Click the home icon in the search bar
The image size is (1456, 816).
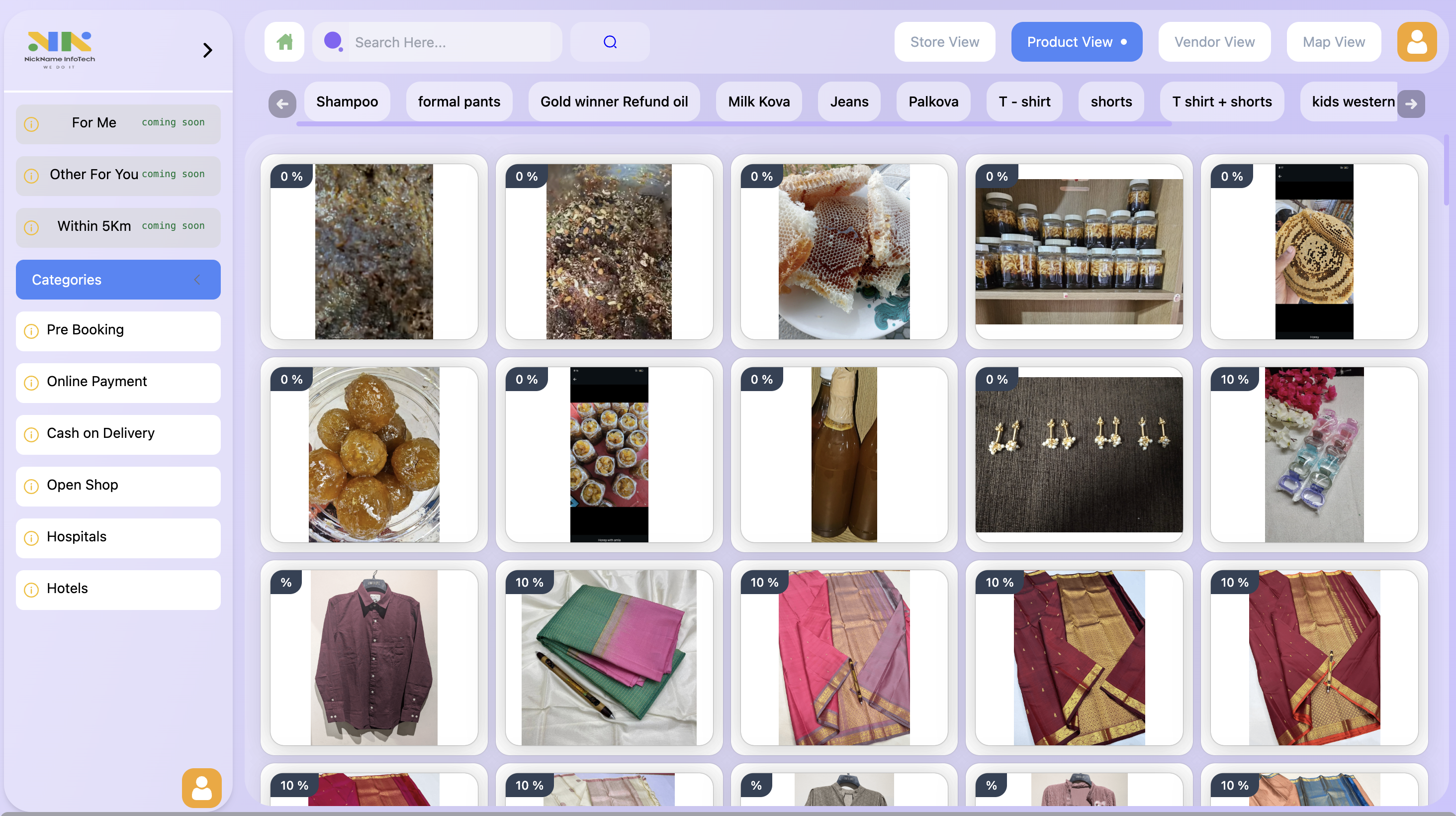point(284,41)
